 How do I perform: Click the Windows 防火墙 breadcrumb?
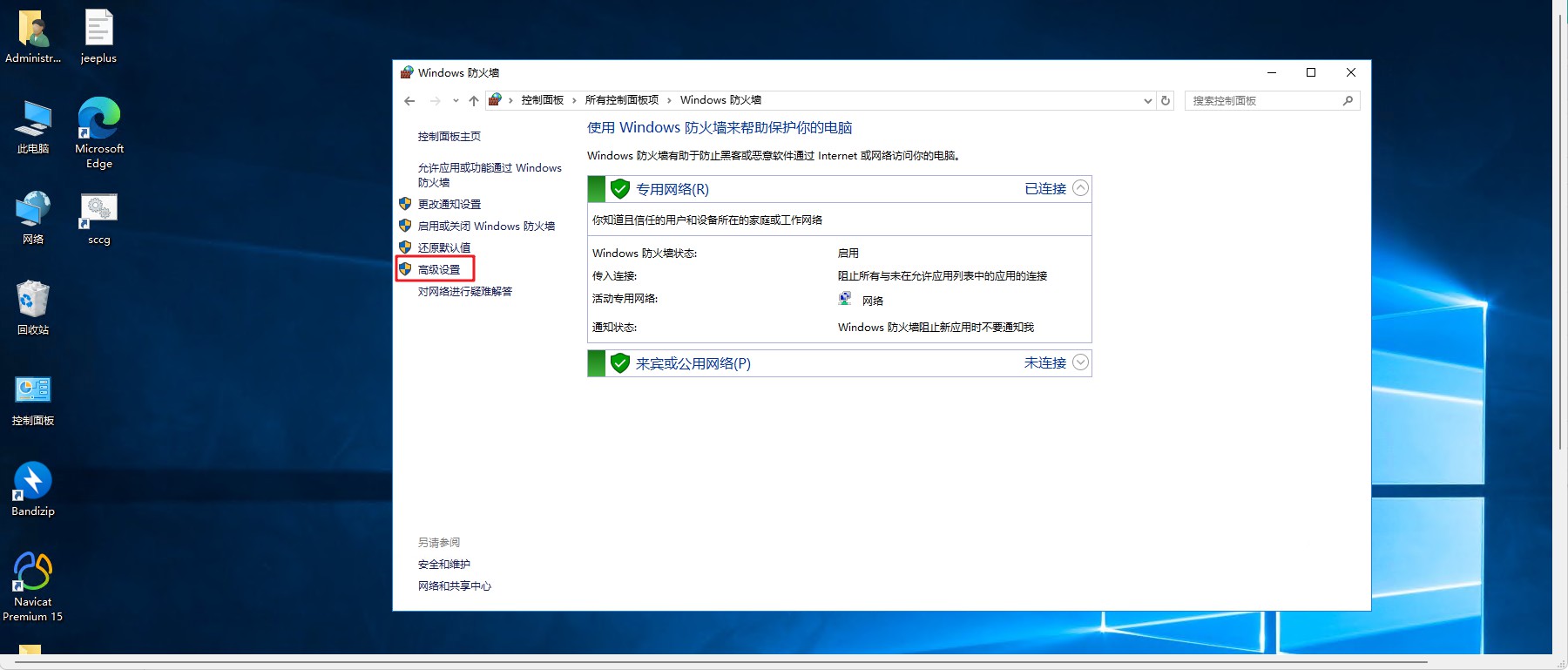[x=720, y=100]
